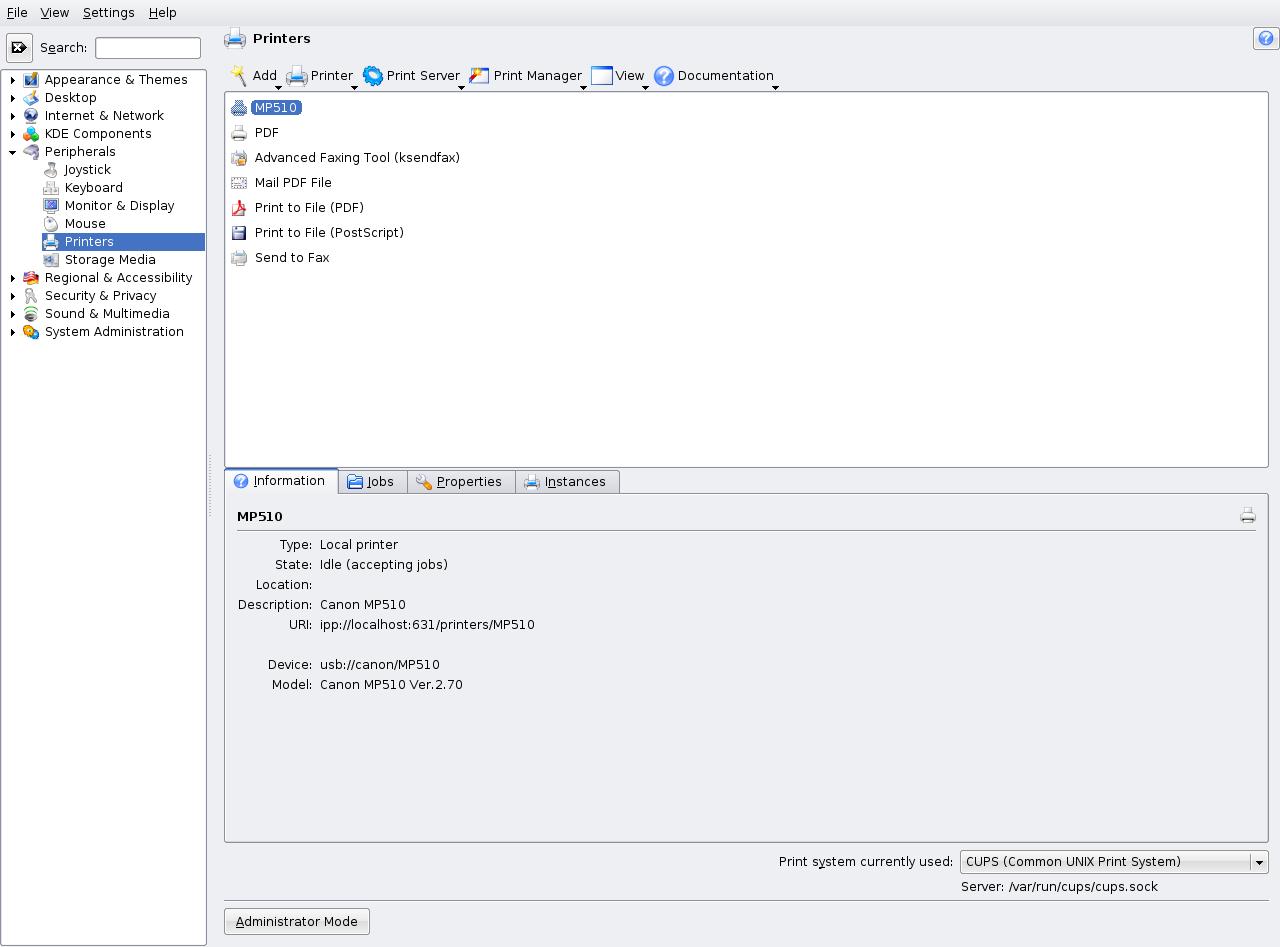Click the URI ipp://localhost:631/printers/MP510 text
1280x947 pixels.
(427, 624)
